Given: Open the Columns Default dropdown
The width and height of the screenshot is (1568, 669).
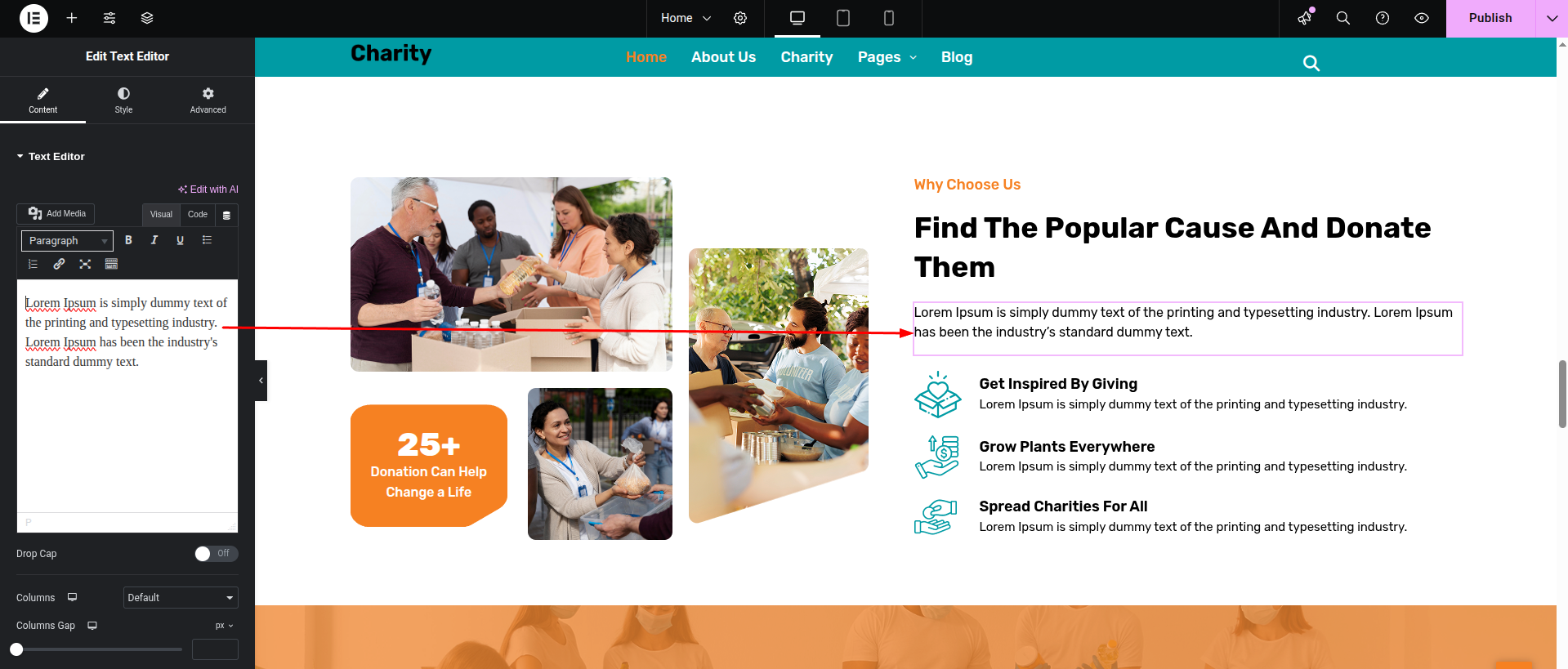Looking at the screenshot, I should [181, 598].
